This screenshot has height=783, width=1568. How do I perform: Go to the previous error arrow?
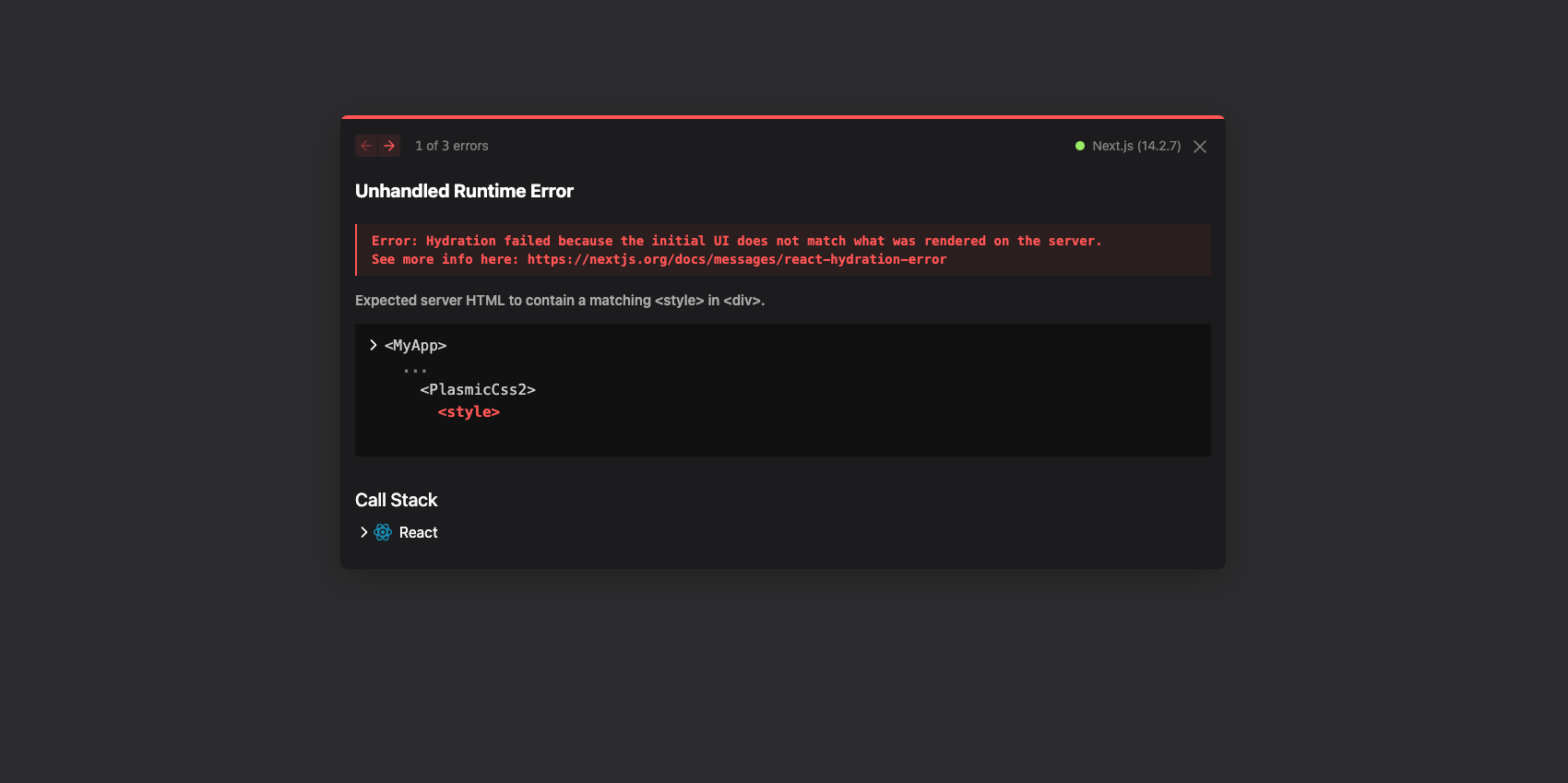click(x=366, y=146)
